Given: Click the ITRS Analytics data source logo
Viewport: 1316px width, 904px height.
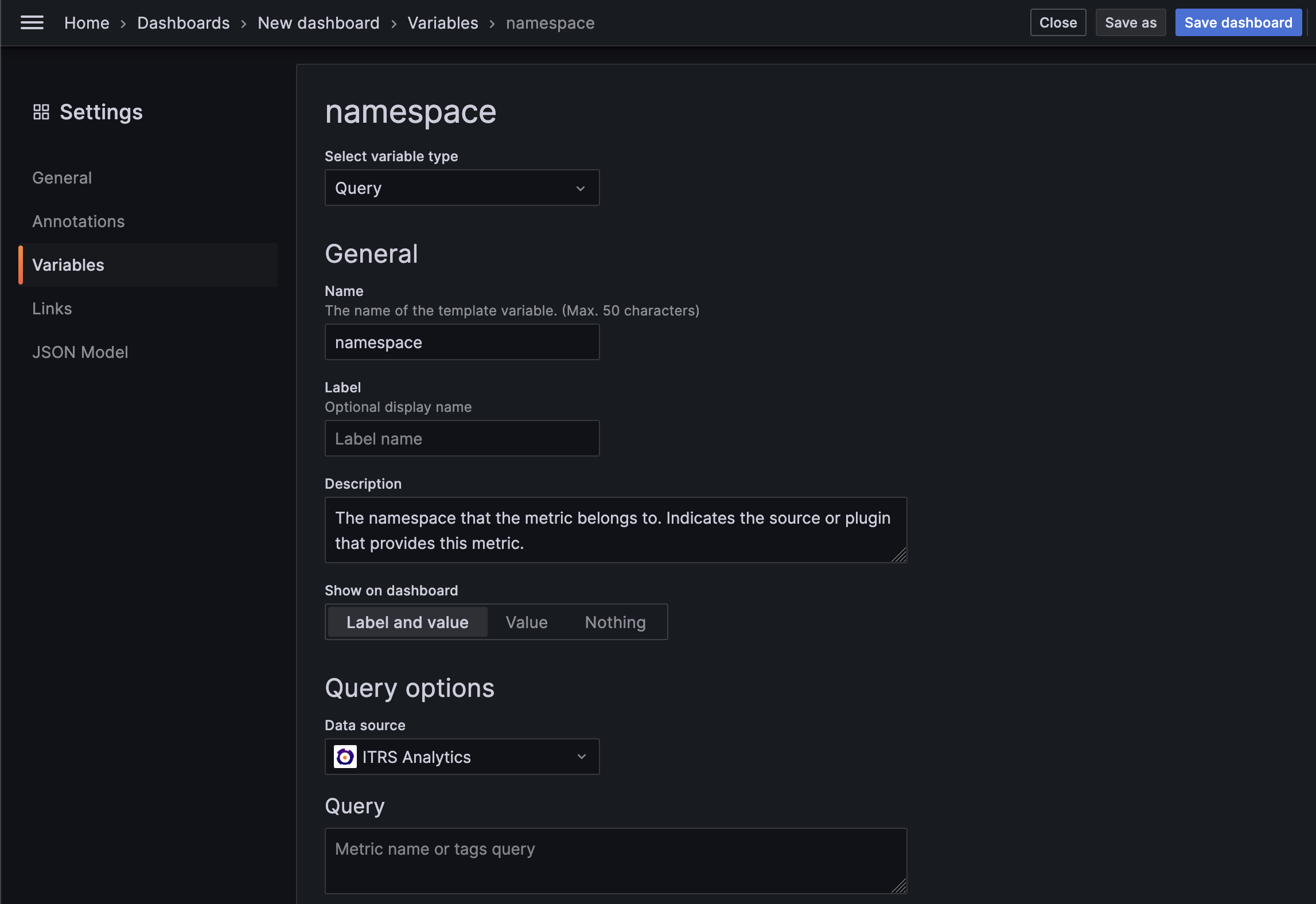Looking at the screenshot, I should pyautogui.click(x=345, y=757).
